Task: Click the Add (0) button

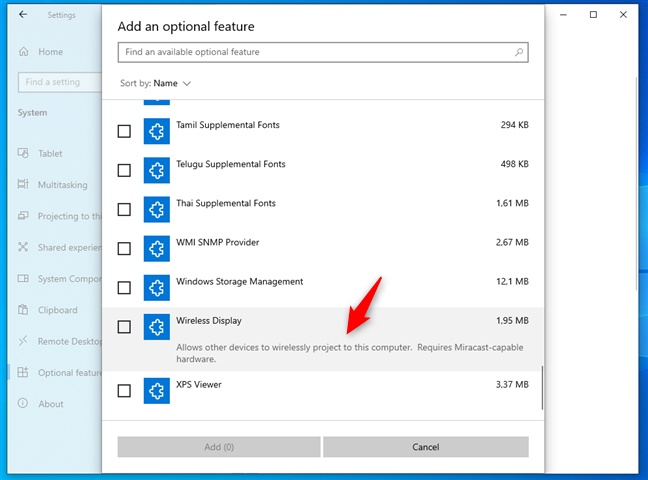Action: pyautogui.click(x=219, y=447)
